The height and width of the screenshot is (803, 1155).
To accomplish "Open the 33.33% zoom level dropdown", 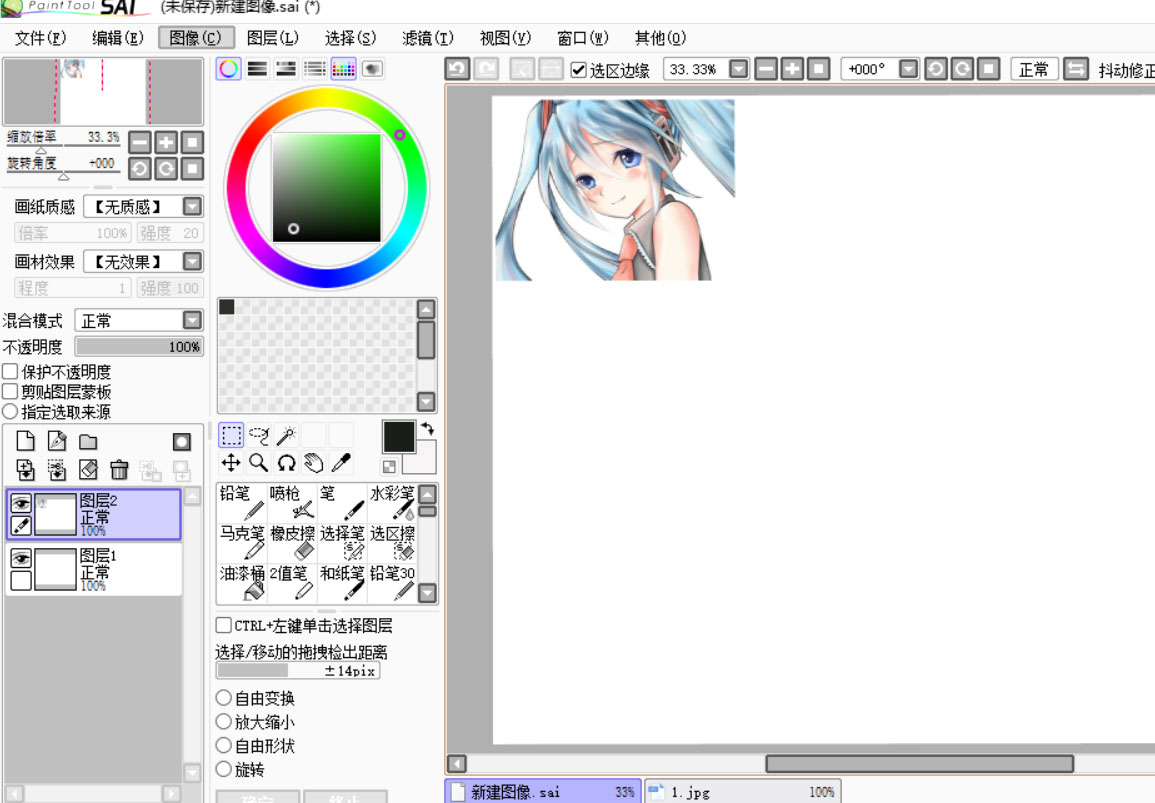I will (738, 69).
